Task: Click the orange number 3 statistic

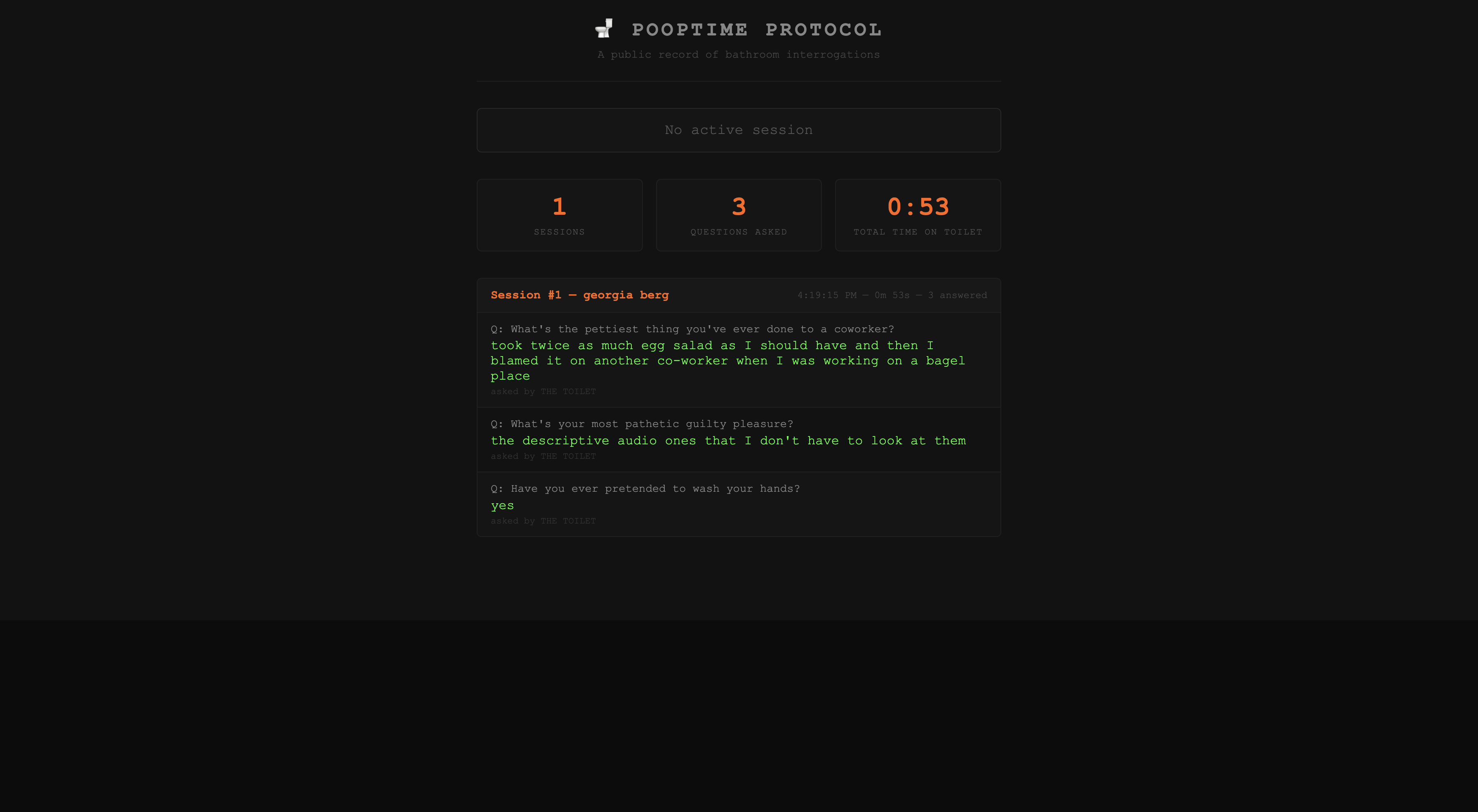Action: [x=739, y=207]
